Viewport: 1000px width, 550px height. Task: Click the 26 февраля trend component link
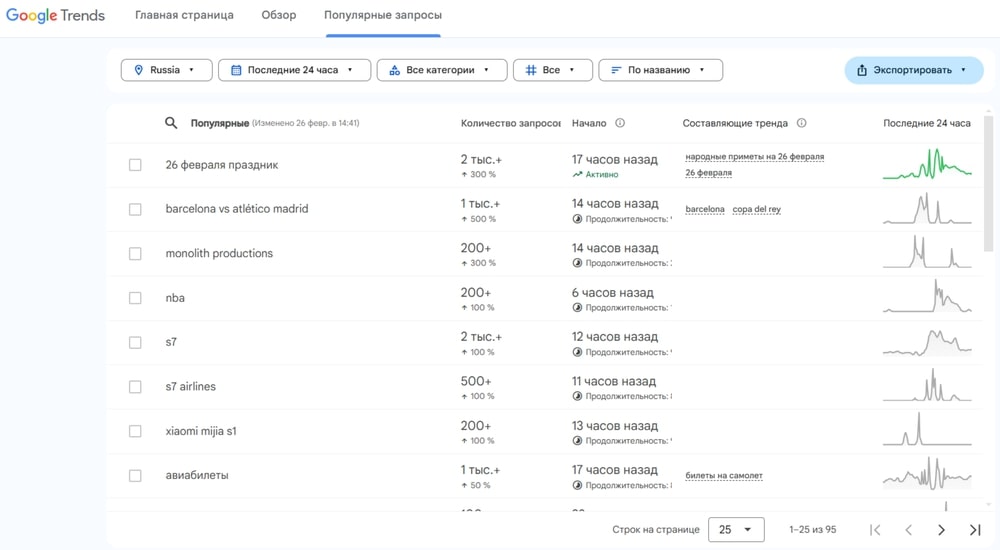709,172
